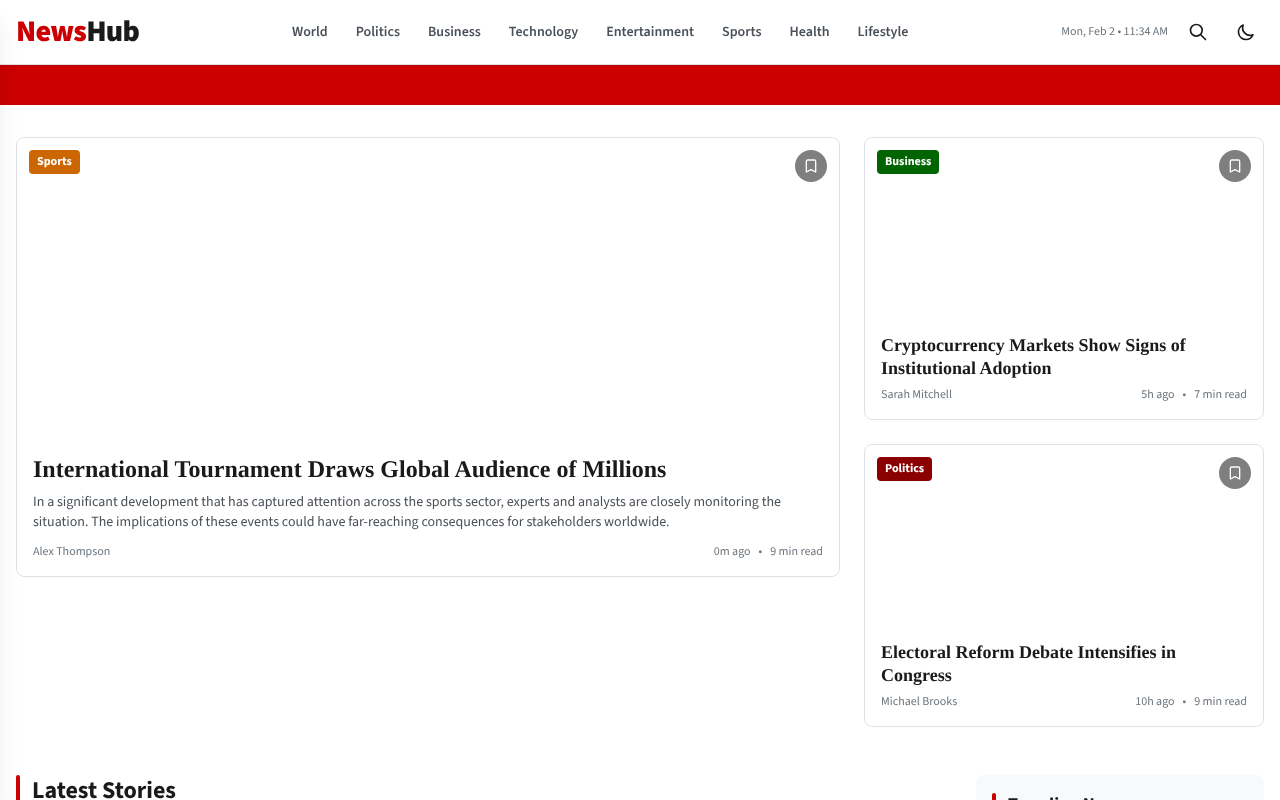Click the orange Sports category tag

pyautogui.click(x=54, y=162)
